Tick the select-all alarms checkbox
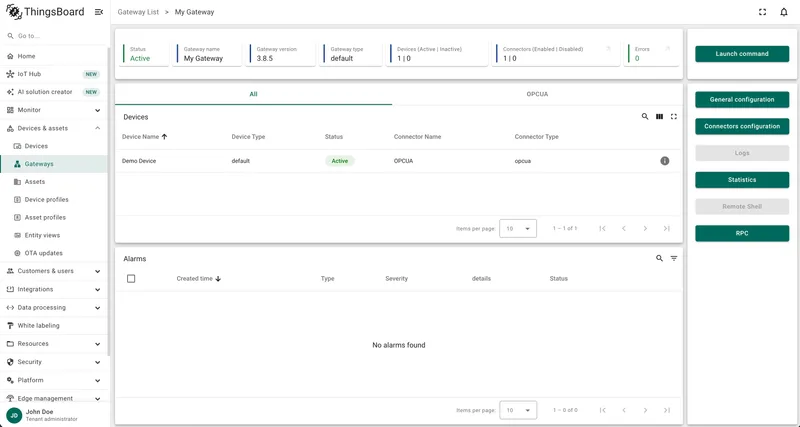This screenshot has height=427, width=800. pos(131,279)
